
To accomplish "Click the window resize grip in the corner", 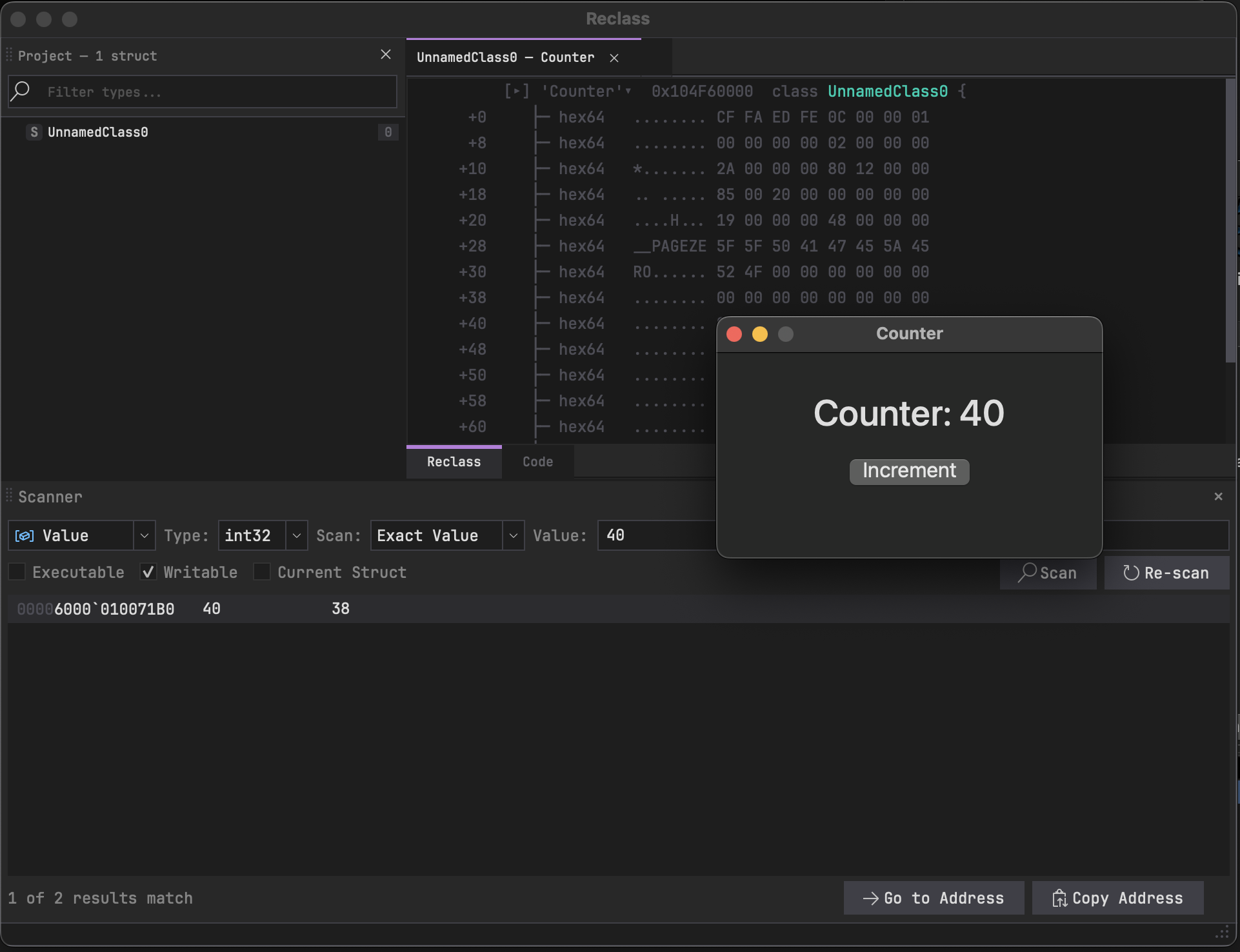I will [x=1222, y=933].
